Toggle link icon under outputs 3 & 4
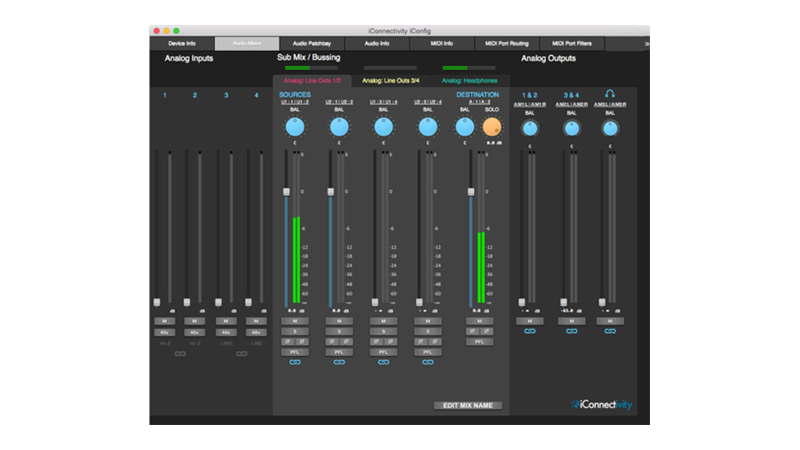Screen dimensions: 800x450 571,331
